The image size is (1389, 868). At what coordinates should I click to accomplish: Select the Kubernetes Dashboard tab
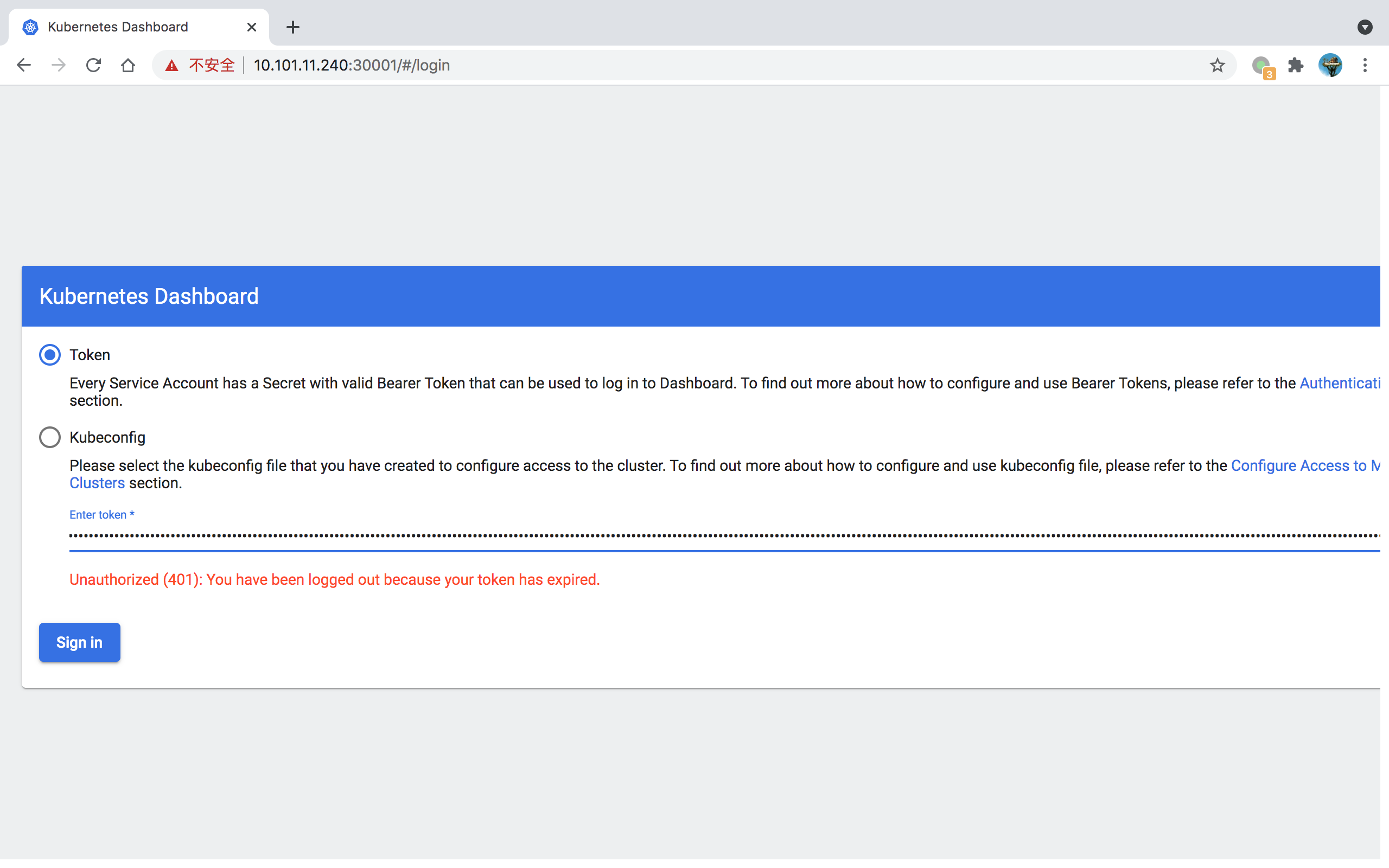point(139,27)
